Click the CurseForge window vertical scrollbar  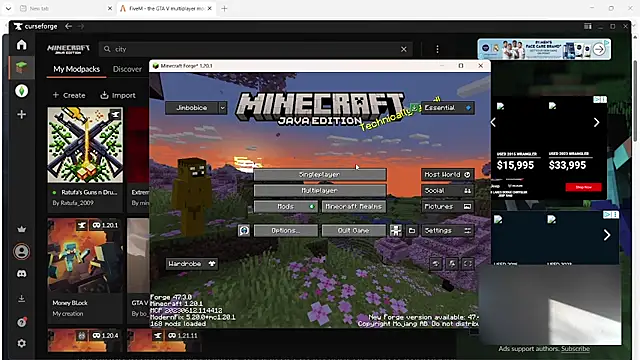[635, 101]
